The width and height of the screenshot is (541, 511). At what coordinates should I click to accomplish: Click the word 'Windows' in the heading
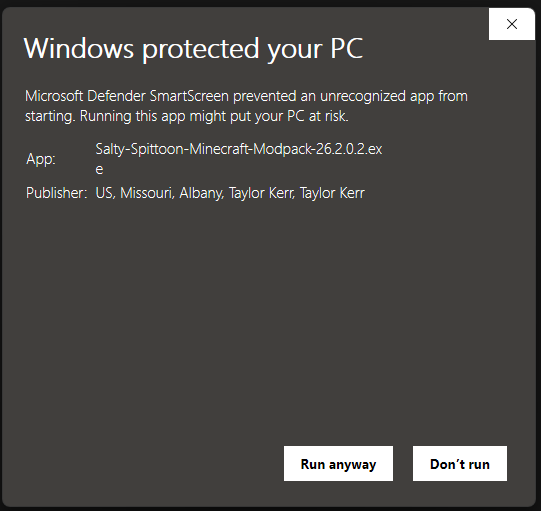pyautogui.click(x=79, y=48)
